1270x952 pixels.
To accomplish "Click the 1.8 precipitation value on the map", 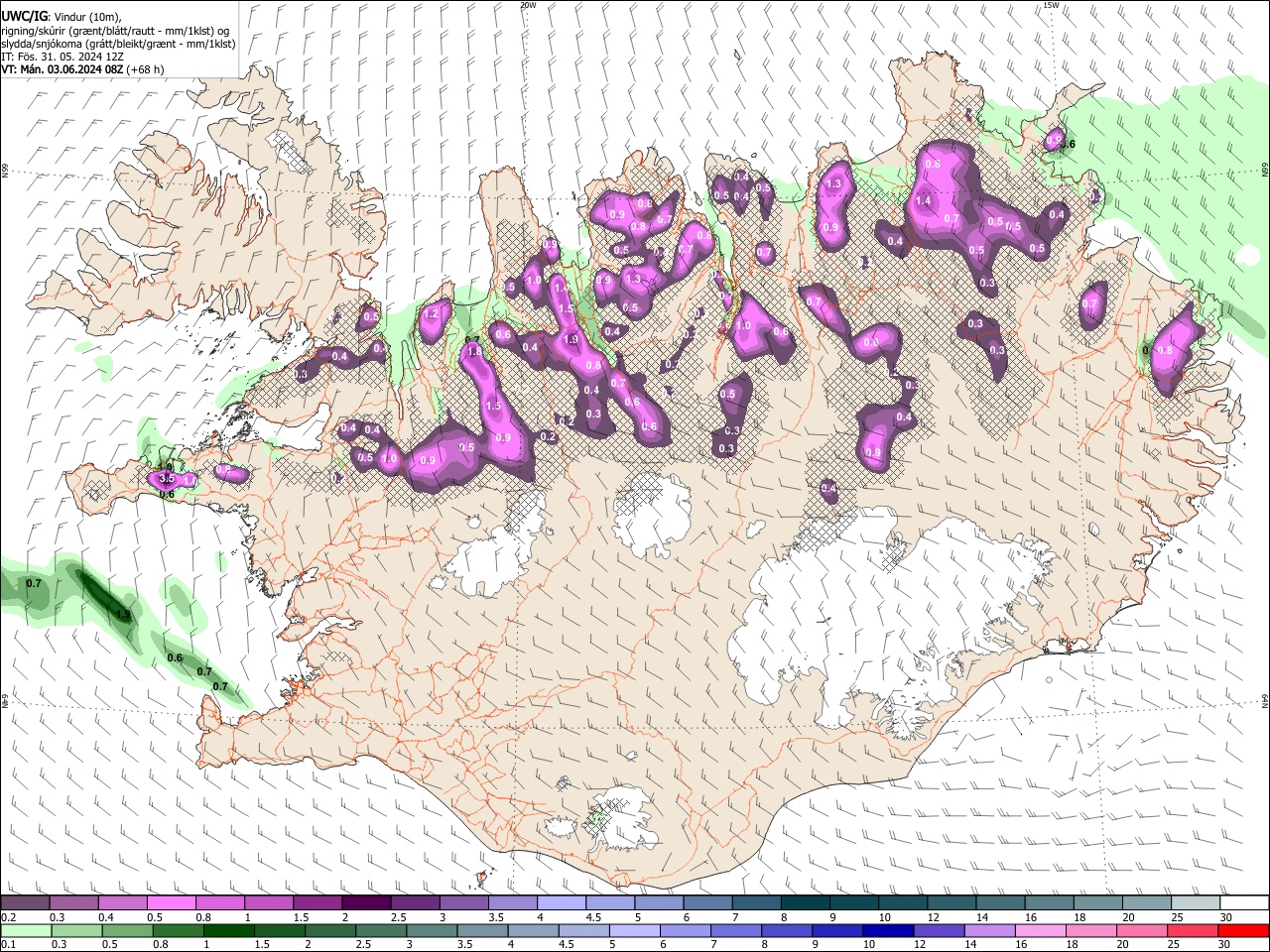I will tap(474, 352).
